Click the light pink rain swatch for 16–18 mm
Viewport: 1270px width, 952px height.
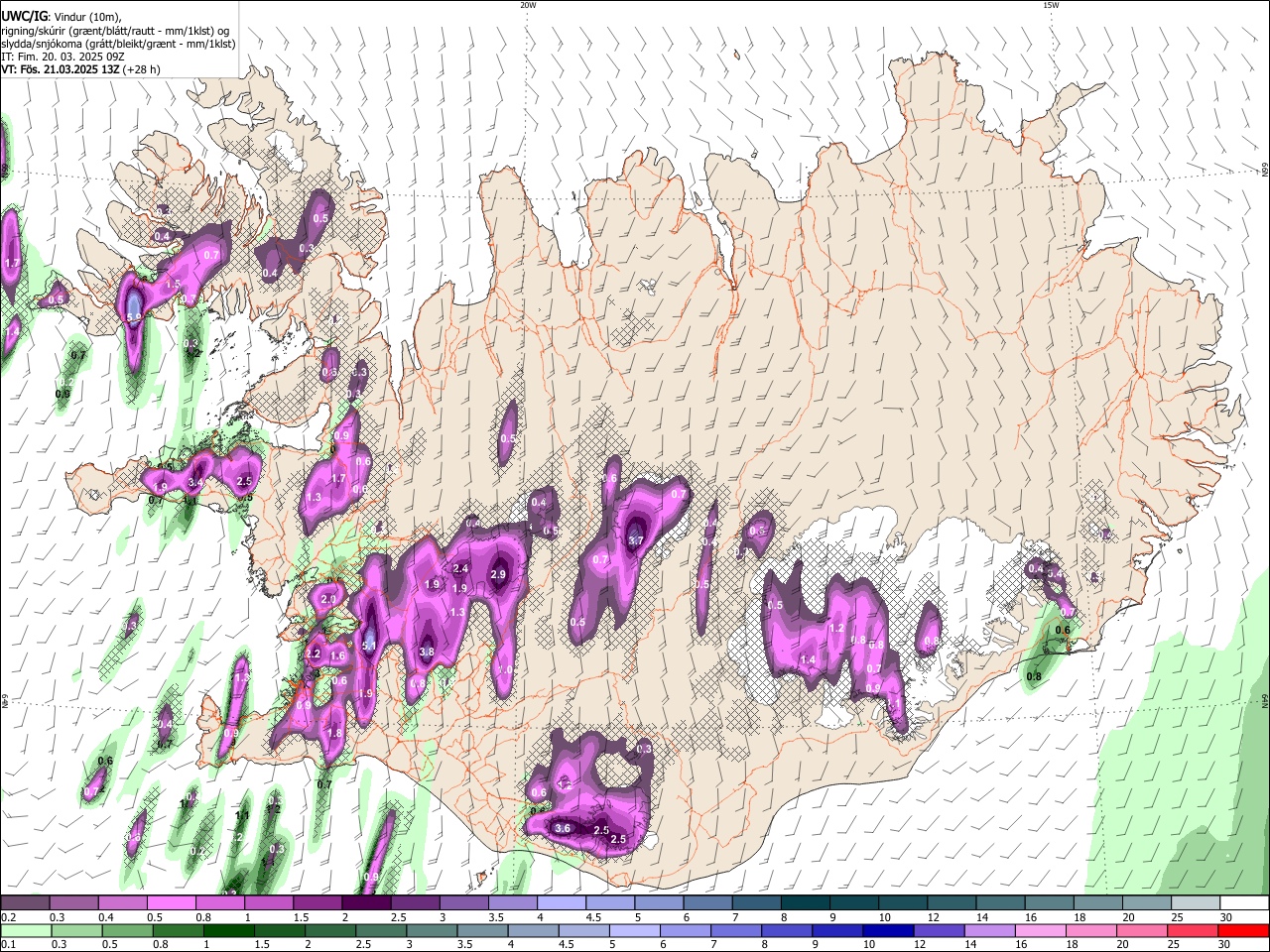[x=1042, y=931]
